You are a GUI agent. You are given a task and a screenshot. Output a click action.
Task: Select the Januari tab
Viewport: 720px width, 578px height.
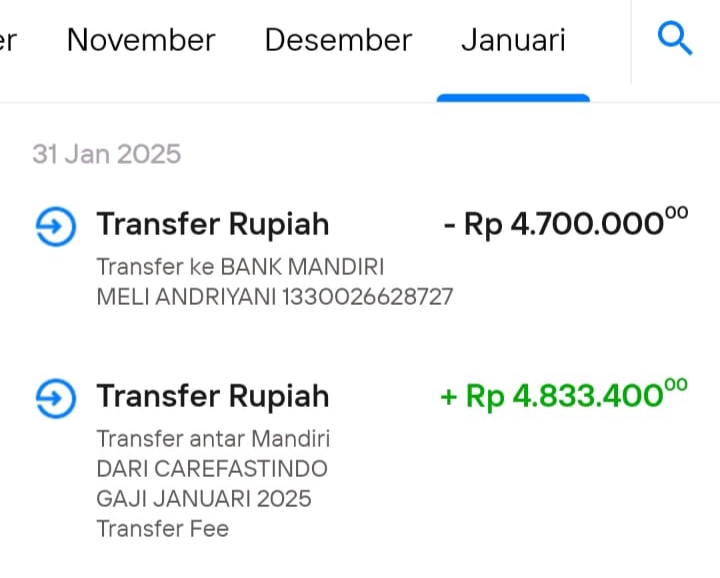coord(513,40)
